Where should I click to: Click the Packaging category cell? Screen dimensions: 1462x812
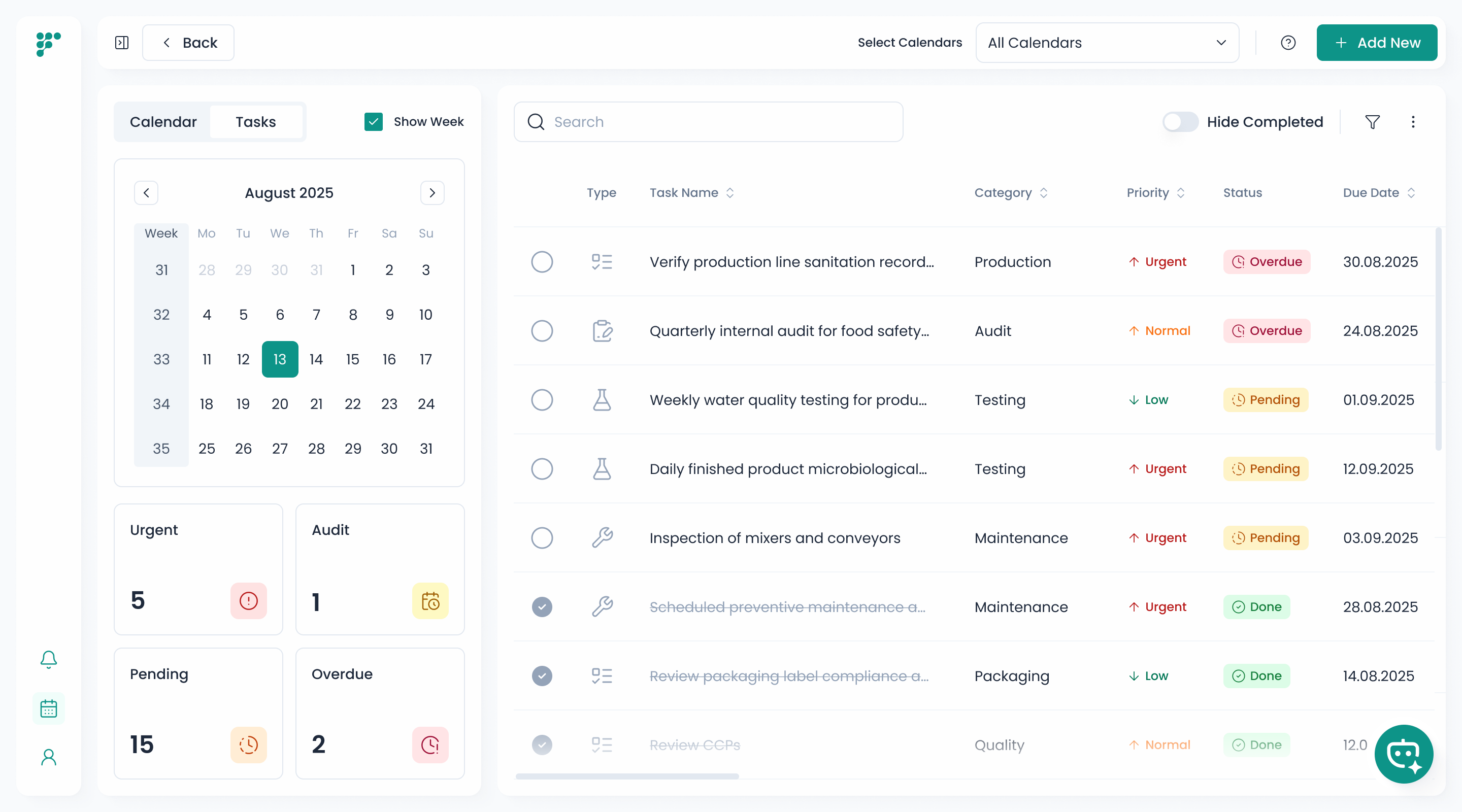pyautogui.click(x=1011, y=675)
